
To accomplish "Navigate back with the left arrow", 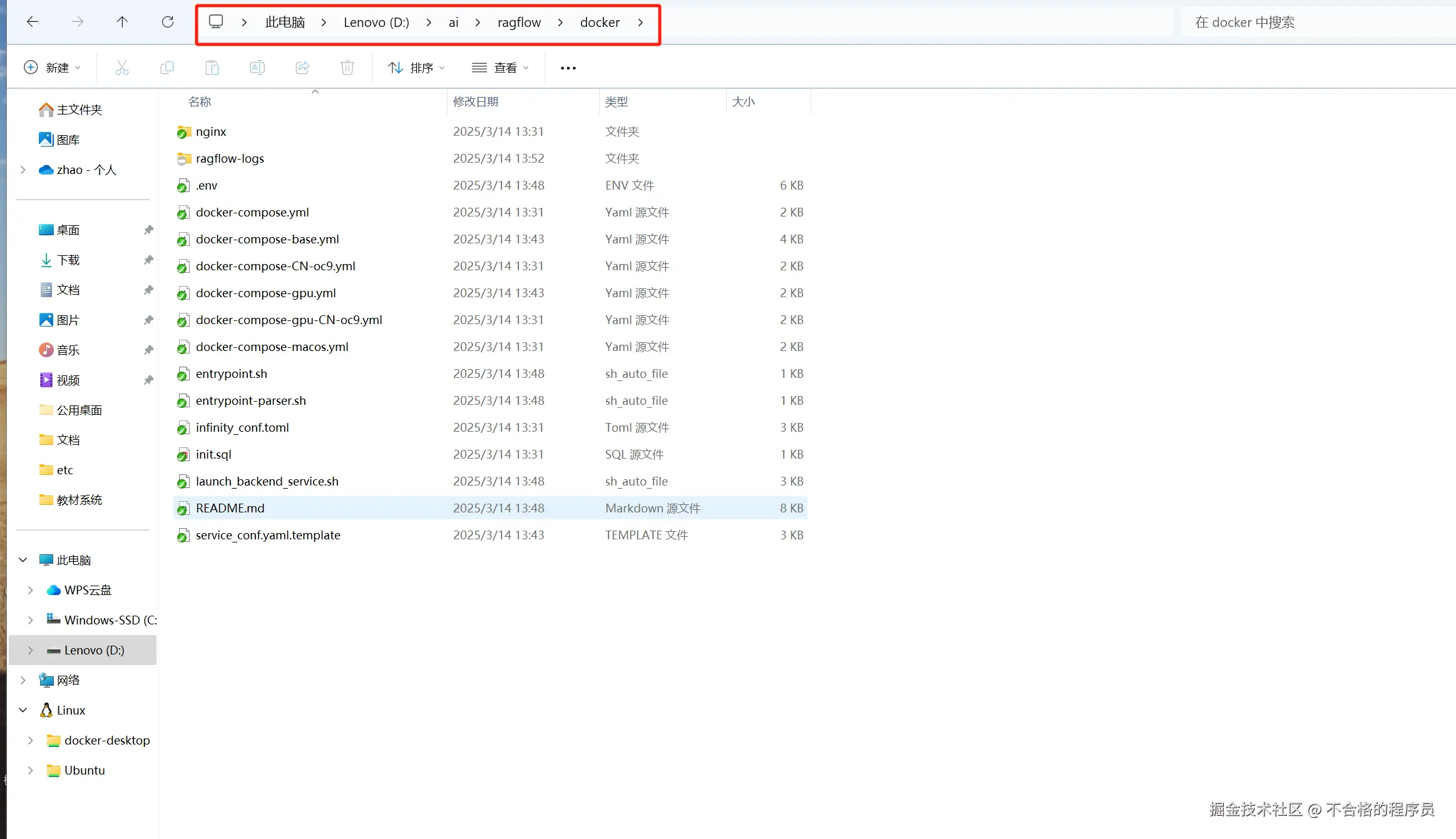I will (x=33, y=23).
